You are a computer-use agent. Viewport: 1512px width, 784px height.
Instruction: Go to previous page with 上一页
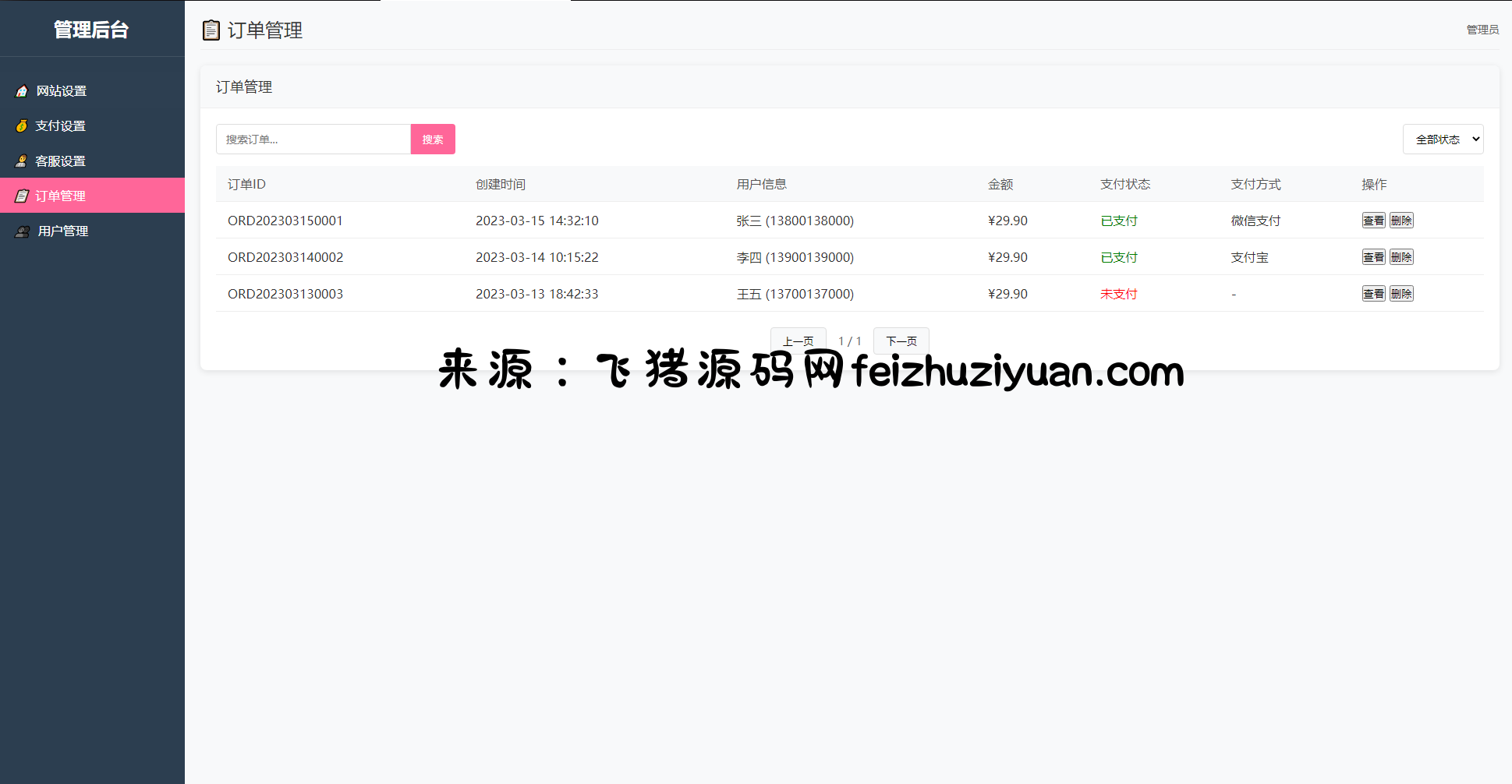click(798, 341)
